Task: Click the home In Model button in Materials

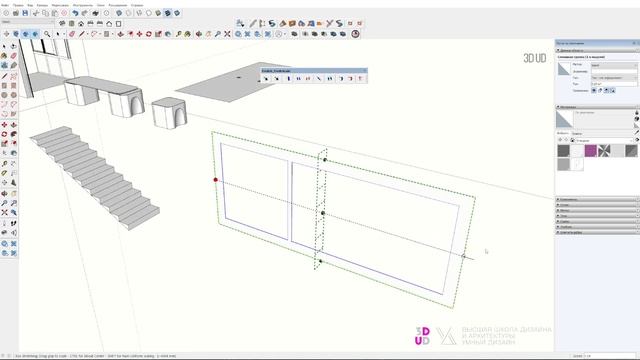Action: [x=572, y=140]
